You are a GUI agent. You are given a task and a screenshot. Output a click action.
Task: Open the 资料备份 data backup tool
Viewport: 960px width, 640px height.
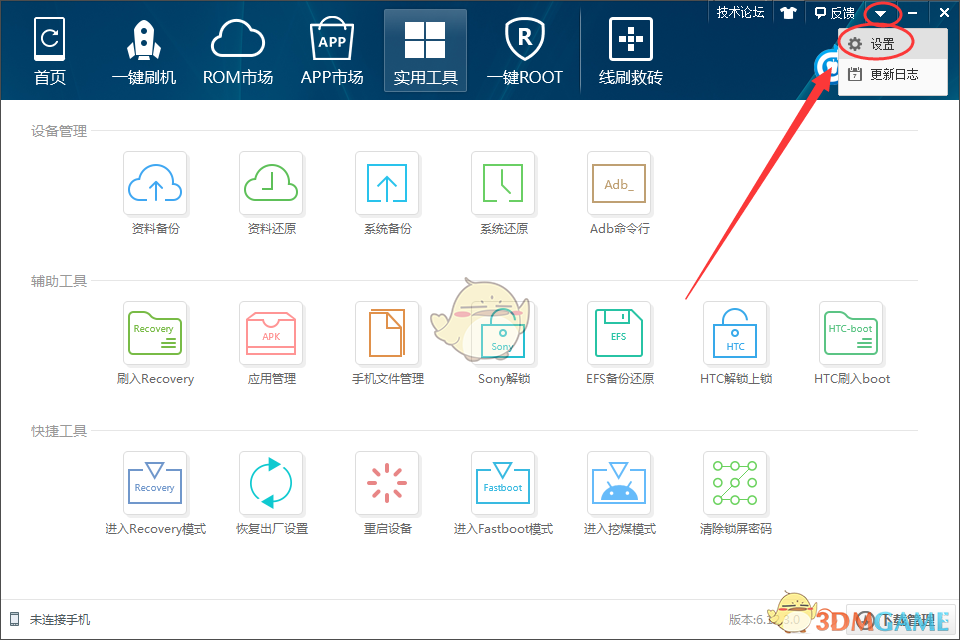(x=155, y=184)
